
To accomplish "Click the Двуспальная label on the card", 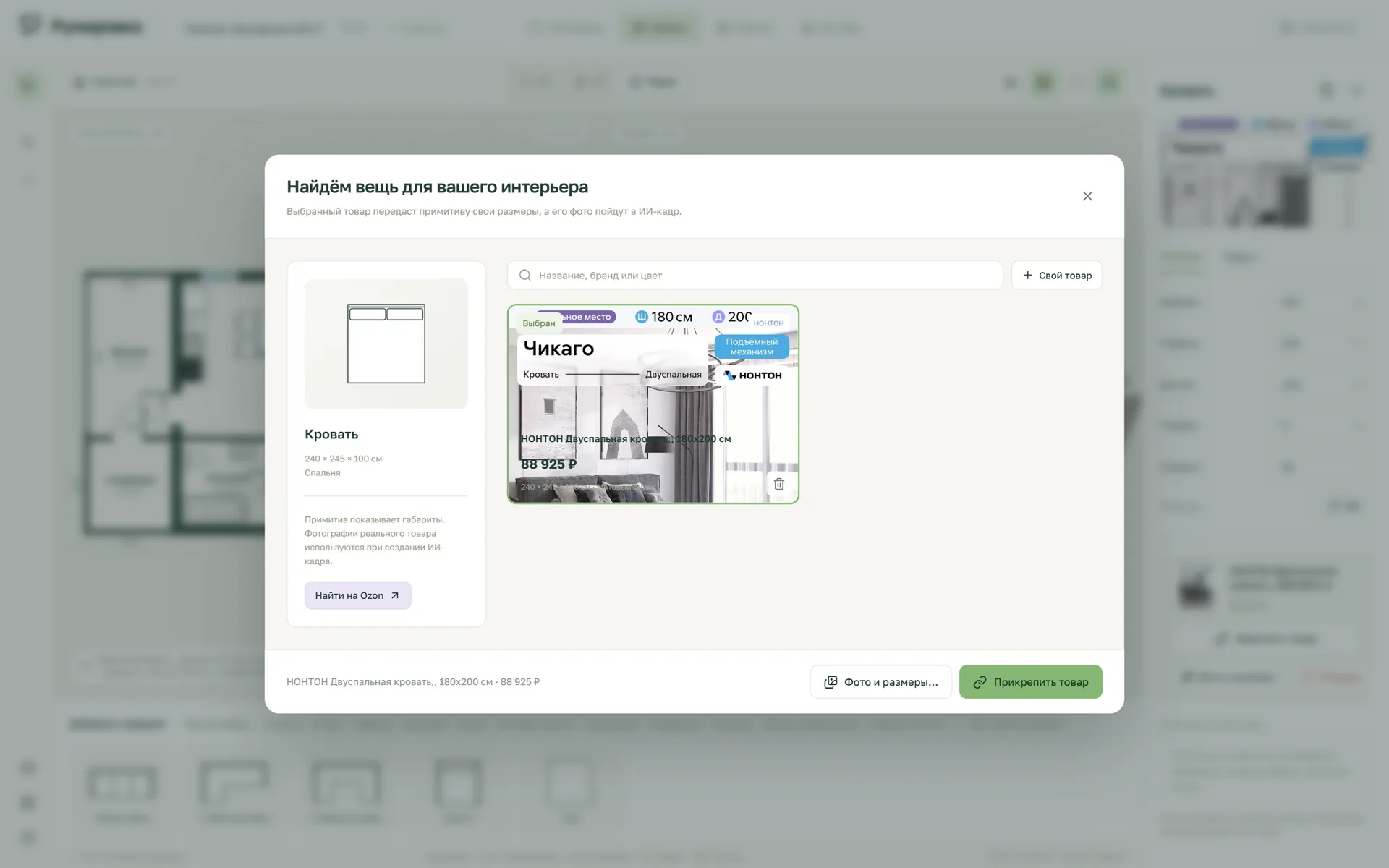I will (x=673, y=374).
